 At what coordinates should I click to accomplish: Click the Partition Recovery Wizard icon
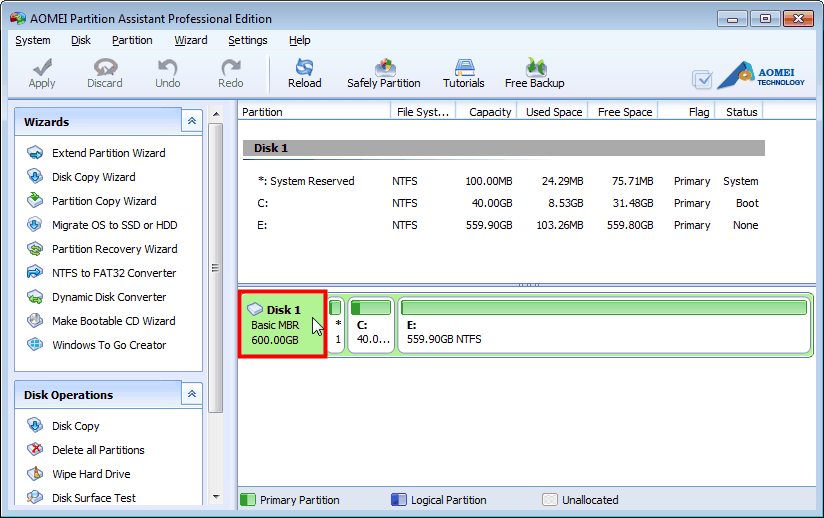tap(35, 249)
